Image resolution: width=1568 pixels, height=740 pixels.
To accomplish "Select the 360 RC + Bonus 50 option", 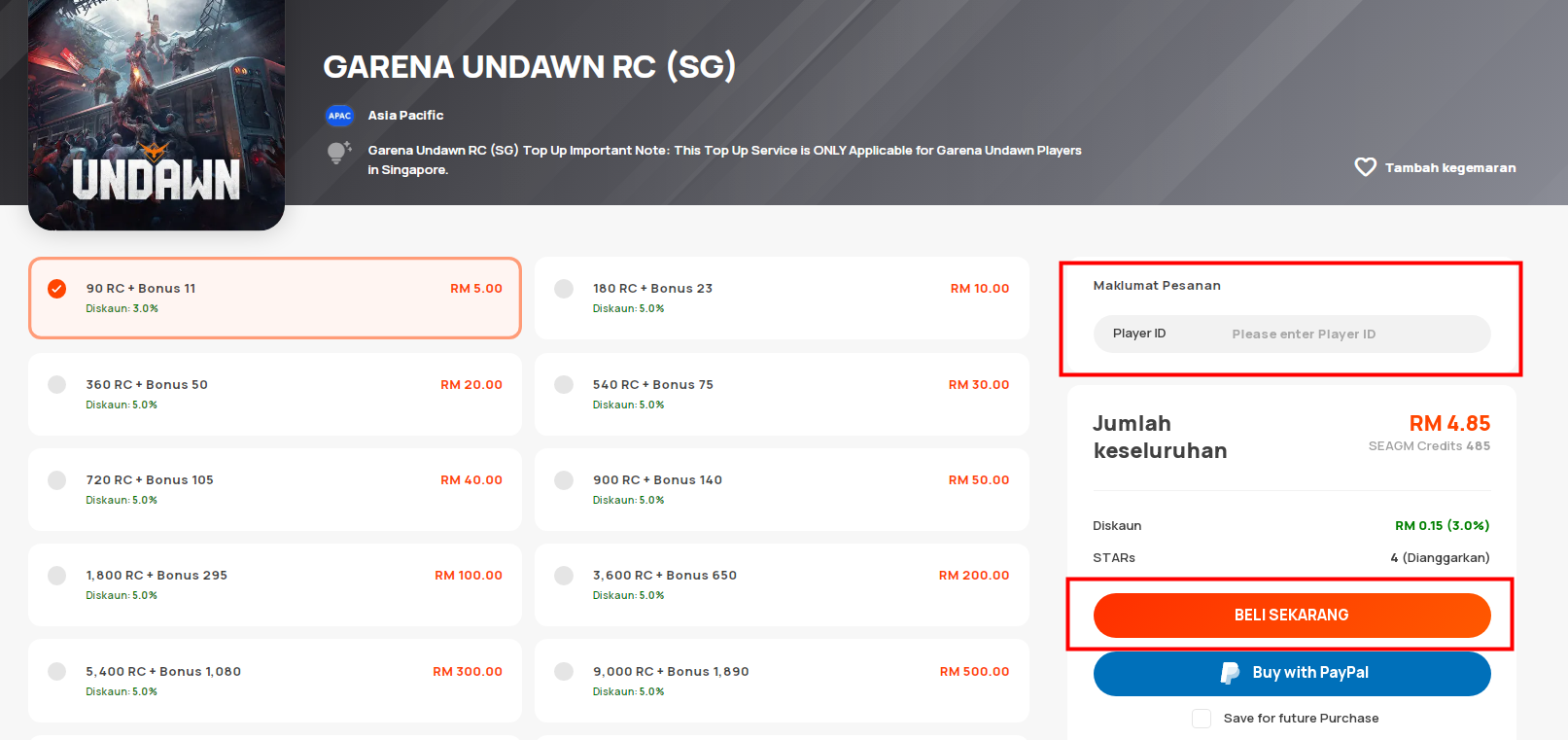I will click(275, 394).
